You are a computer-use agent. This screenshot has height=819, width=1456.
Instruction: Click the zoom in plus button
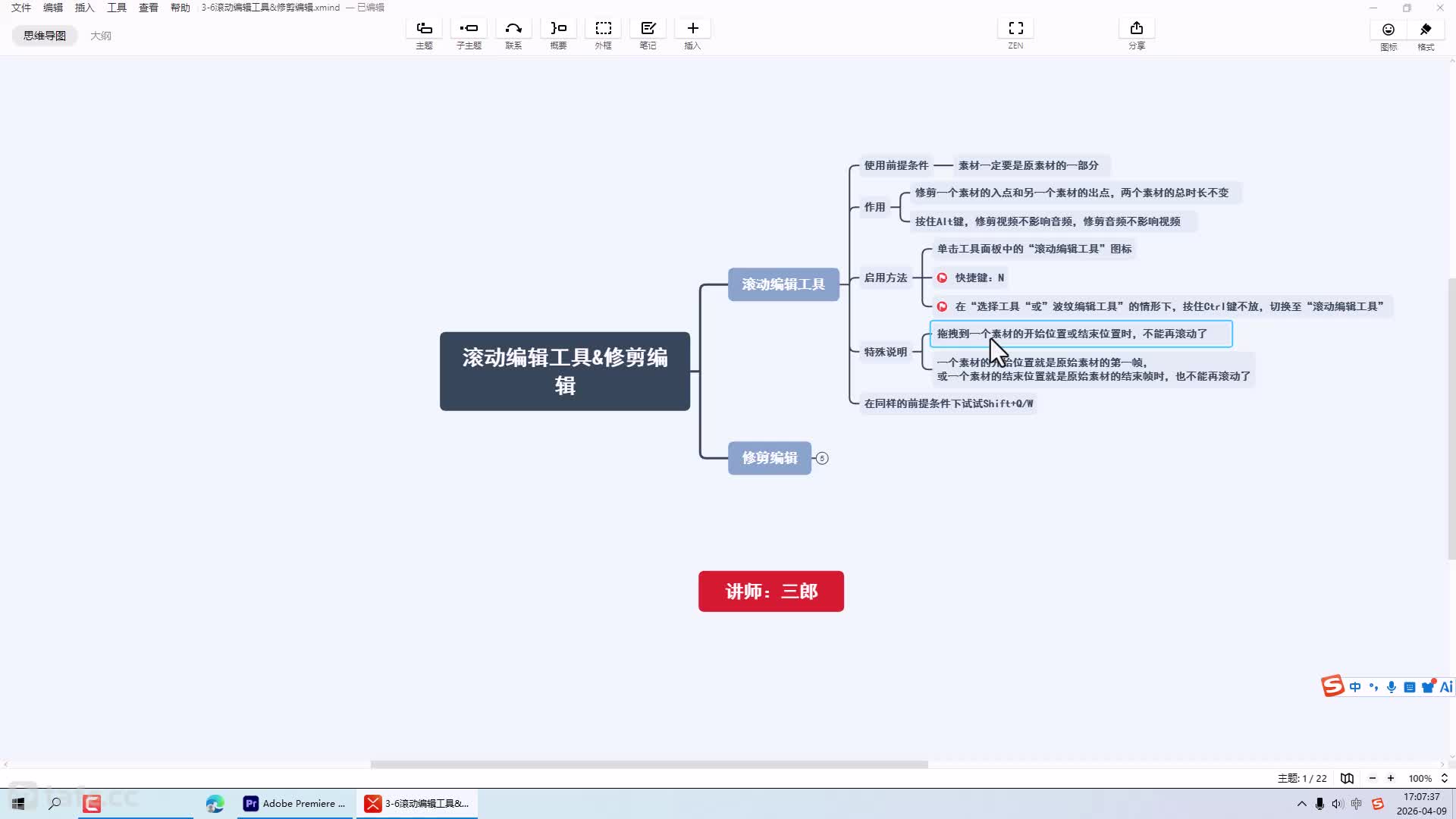point(1391,778)
